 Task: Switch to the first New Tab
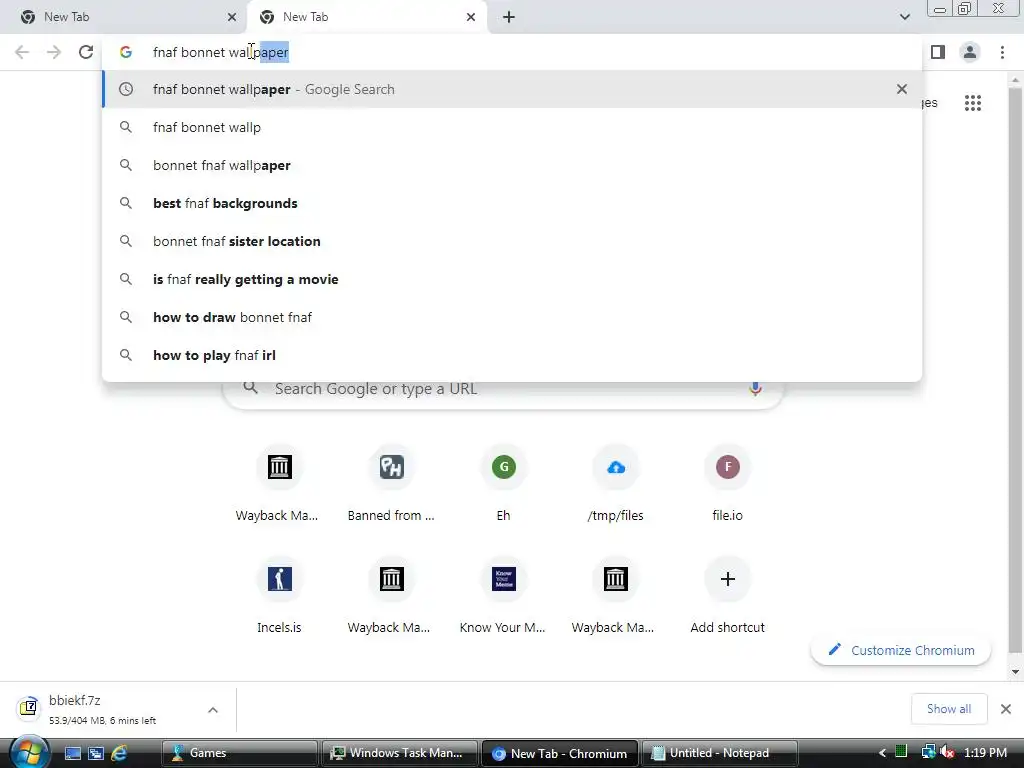click(124, 17)
